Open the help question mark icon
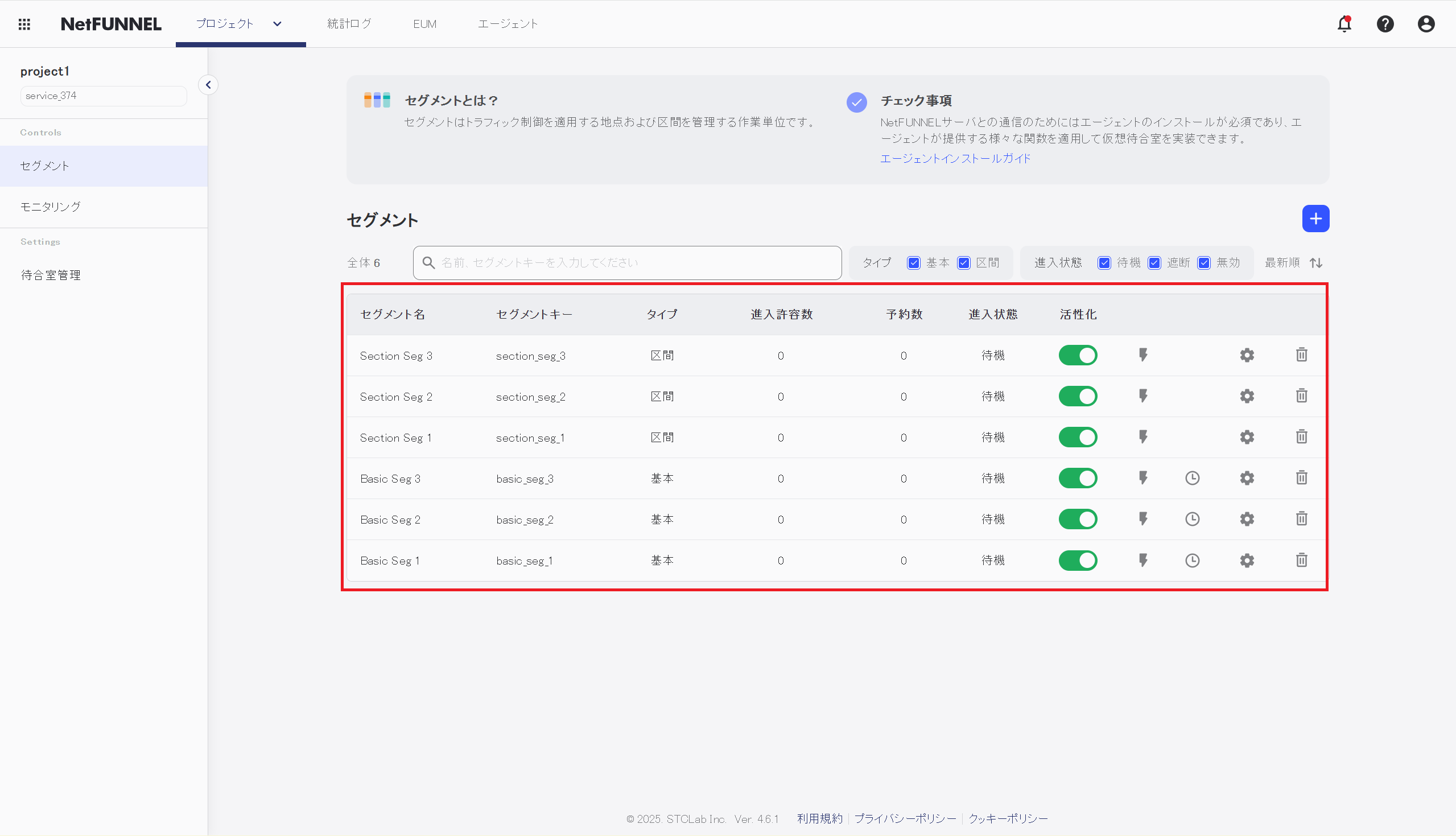Viewport: 1456px width, 836px height. (x=1385, y=24)
